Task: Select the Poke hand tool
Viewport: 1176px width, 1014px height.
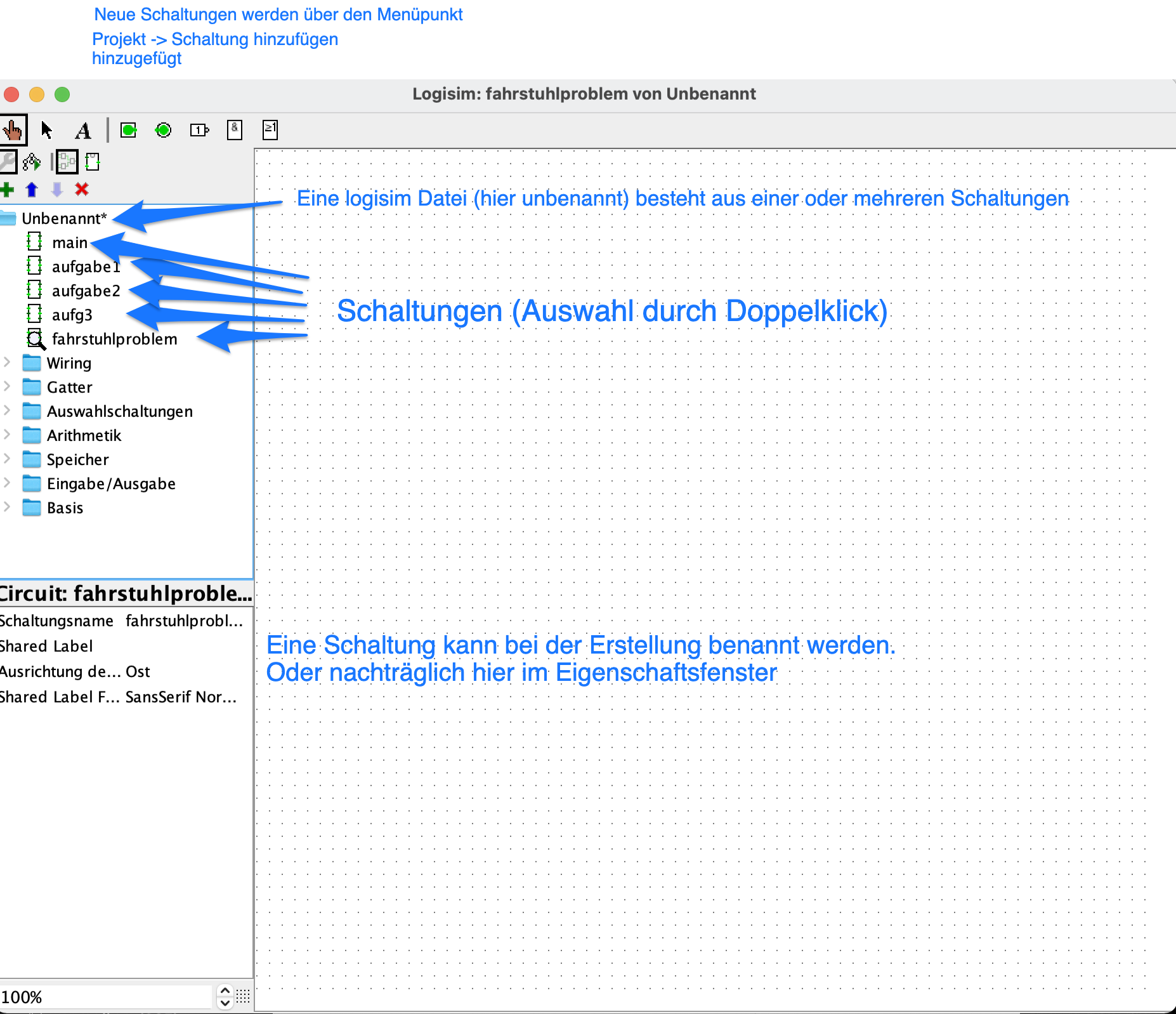Action: click(x=13, y=131)
